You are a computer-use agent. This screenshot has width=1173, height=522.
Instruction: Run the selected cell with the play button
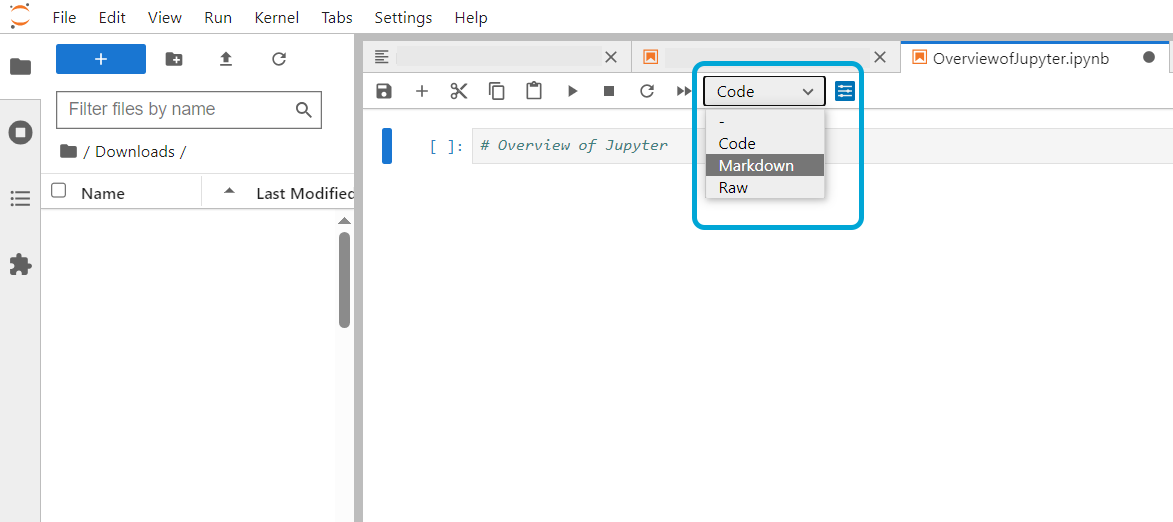click(x=572, y=91)
